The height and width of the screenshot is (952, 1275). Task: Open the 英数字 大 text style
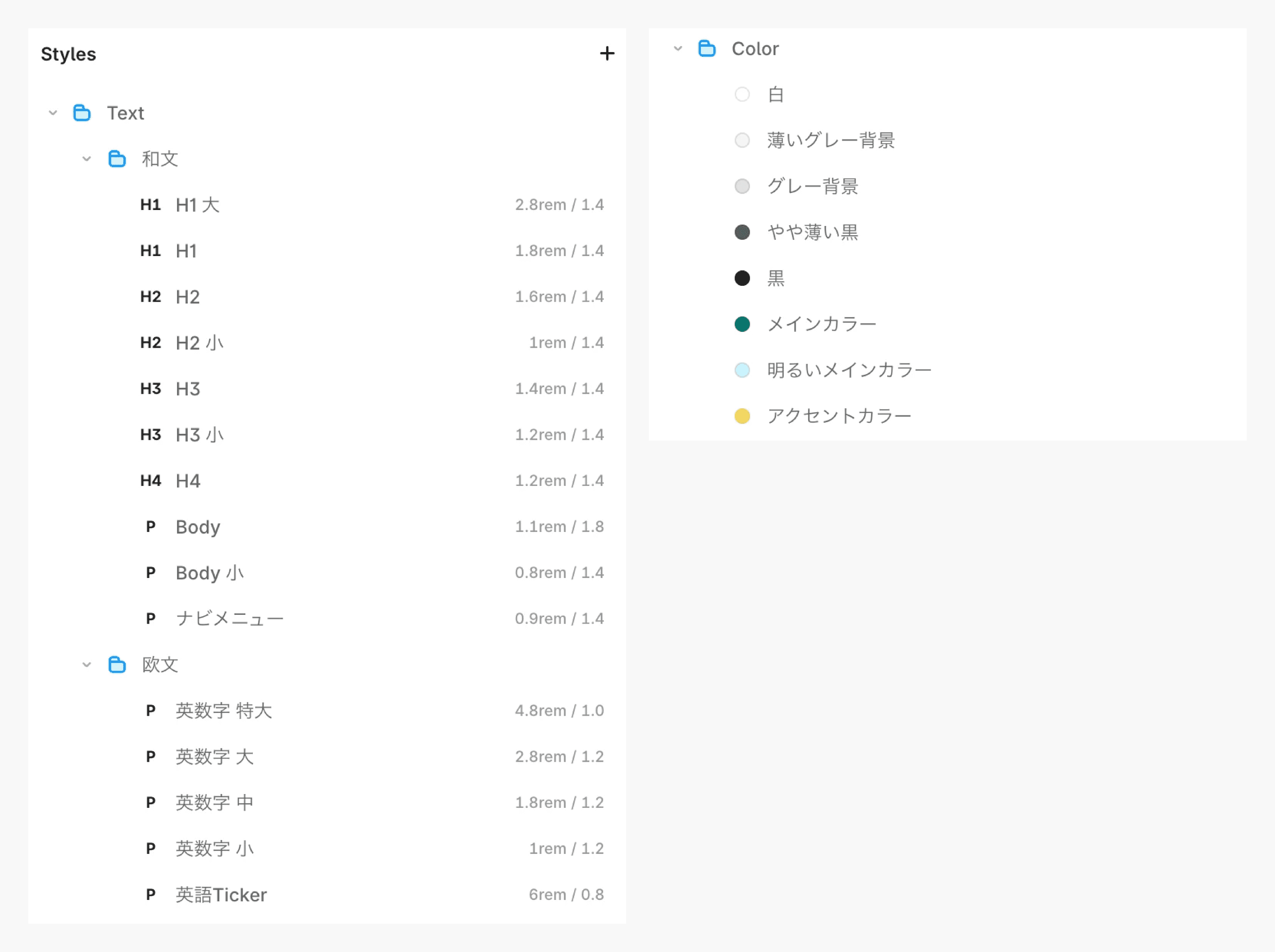pyautogui.click(x=214, y=756)
